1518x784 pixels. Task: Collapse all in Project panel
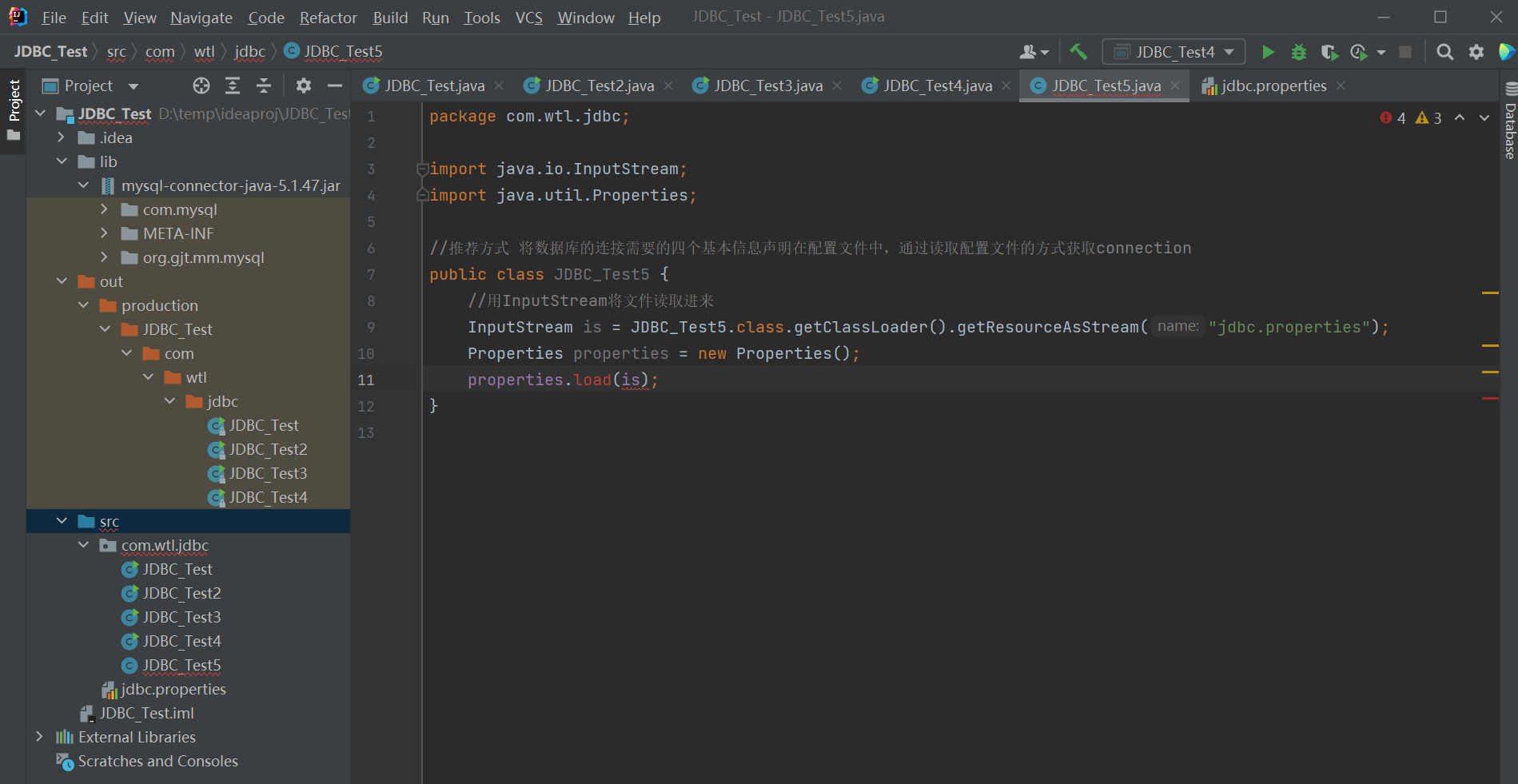(x=264, y=86)
